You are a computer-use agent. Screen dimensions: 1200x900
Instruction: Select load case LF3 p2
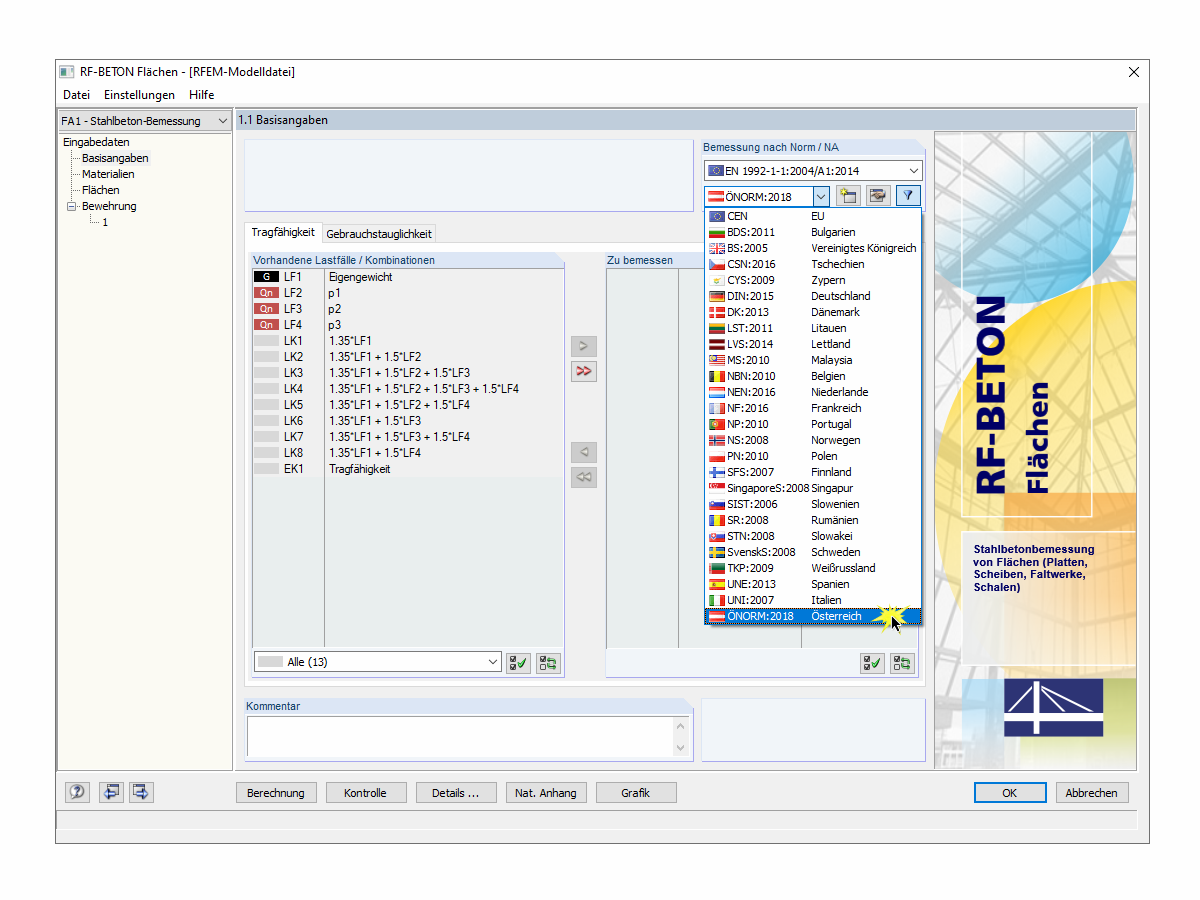[x=408, y=309]
